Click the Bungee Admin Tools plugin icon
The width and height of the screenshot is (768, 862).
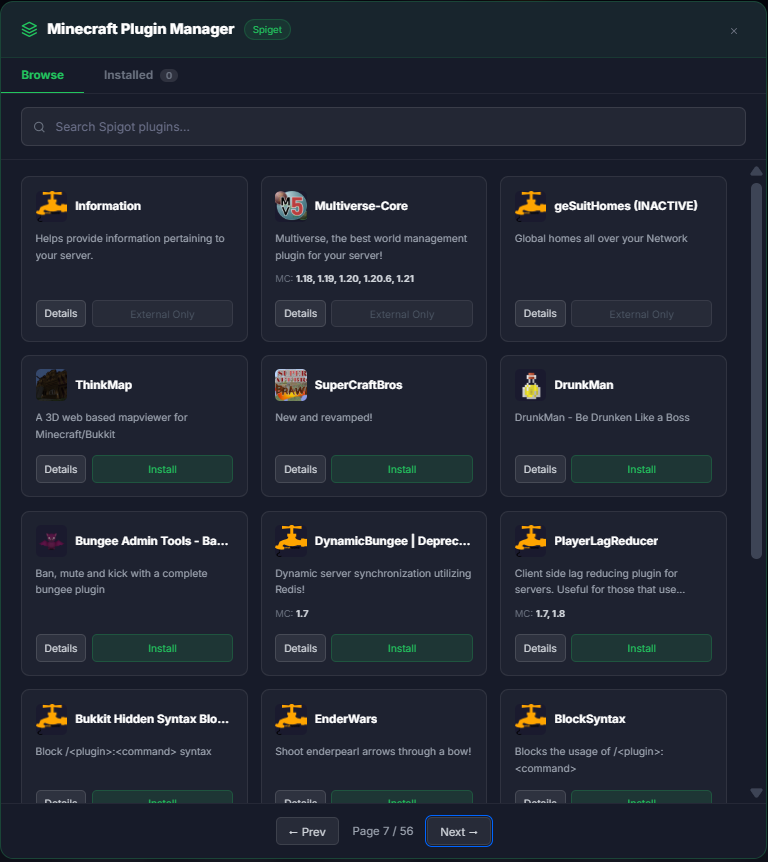(52, 541)
